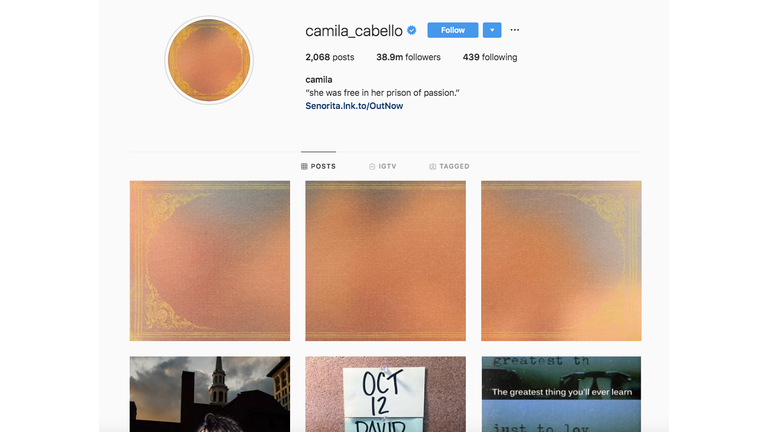Viewport: 768px width, 432px height.
Task: Switch to the IGTV tab
Action: point(383,167)
